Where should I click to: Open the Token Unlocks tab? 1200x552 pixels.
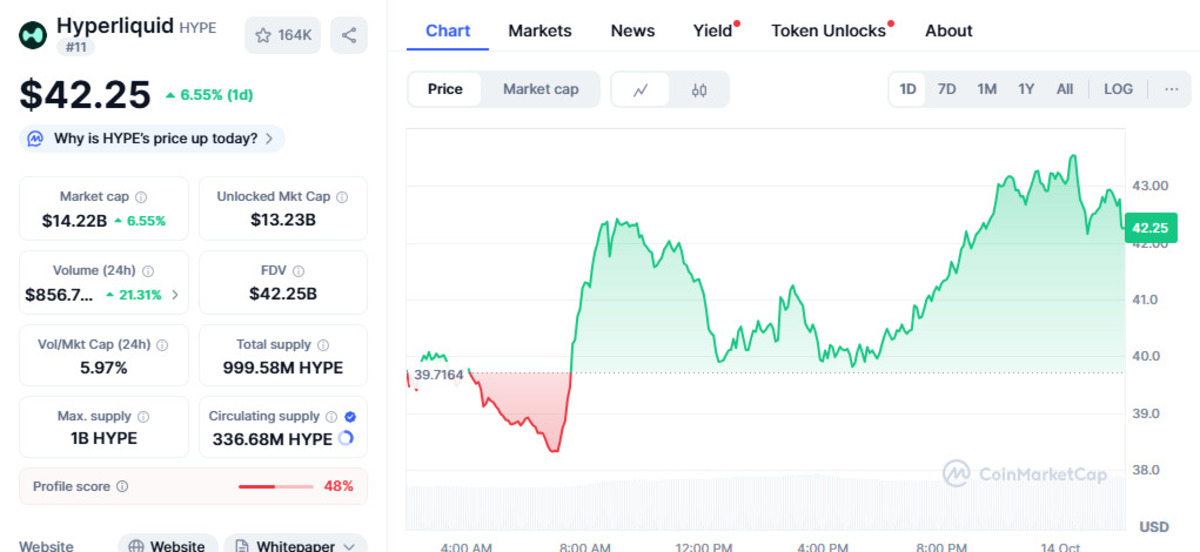pyautogui.click(x=829, y=31)
